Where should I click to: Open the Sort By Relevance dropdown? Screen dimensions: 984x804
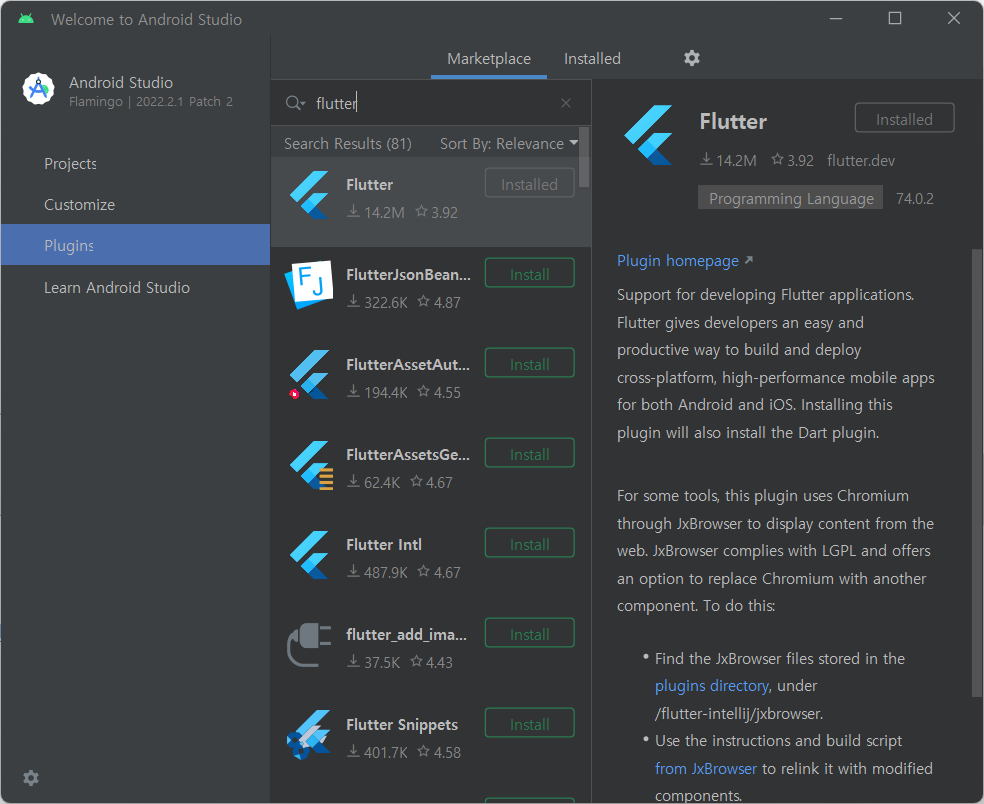point(509,144)
